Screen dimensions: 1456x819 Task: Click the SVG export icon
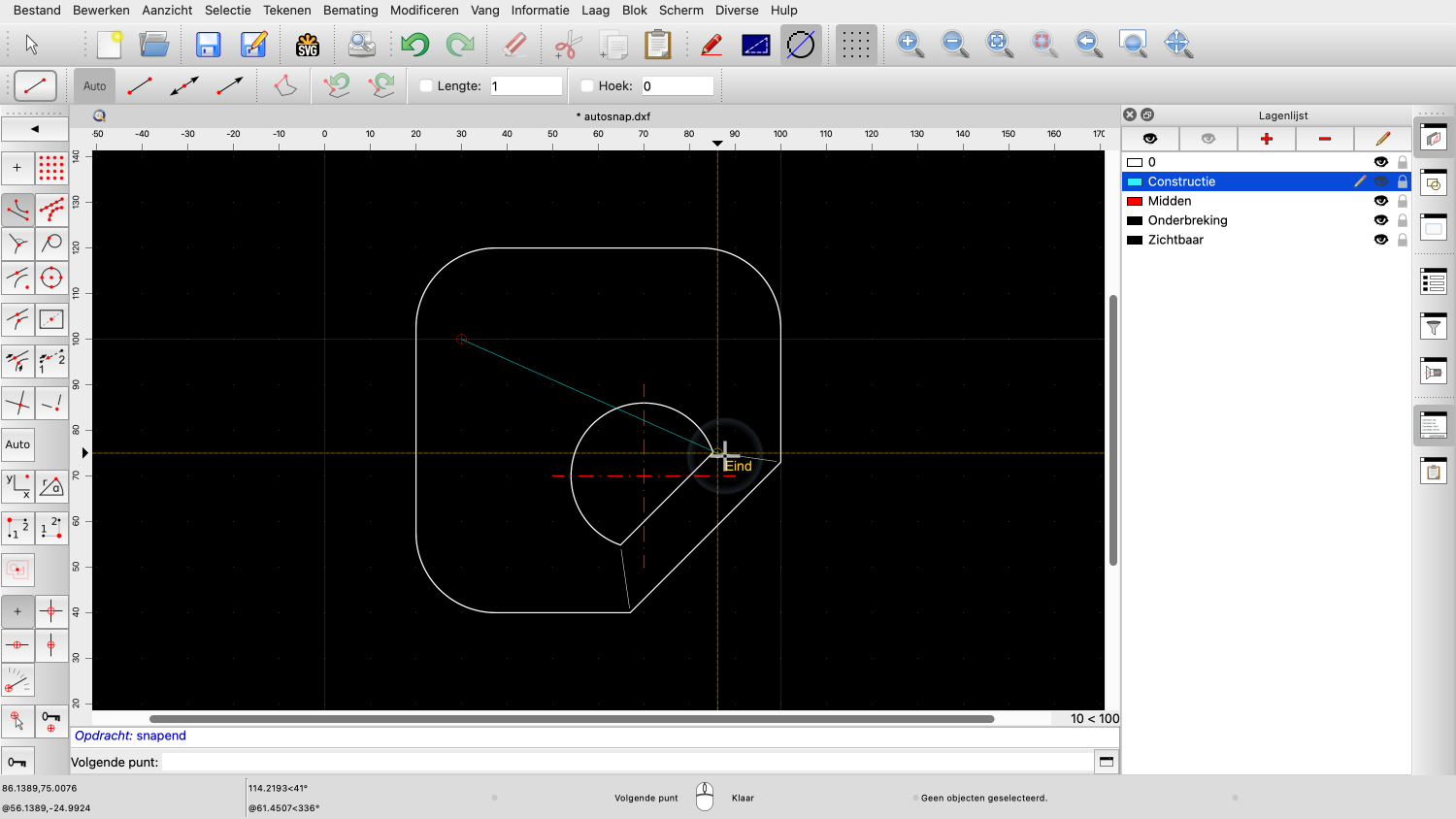click(308, 45)
